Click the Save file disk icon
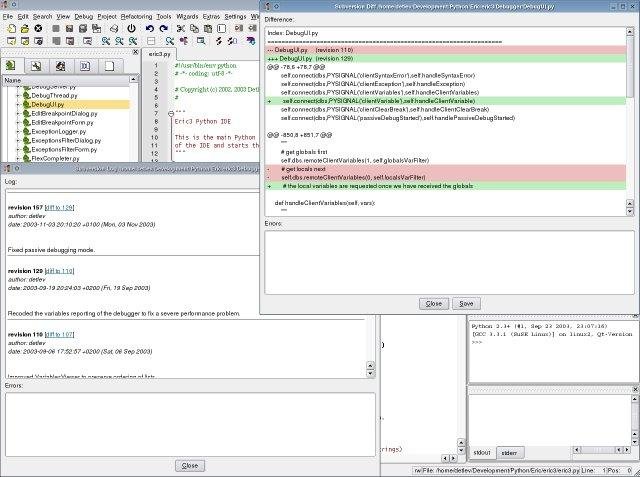Viewport: 640px width, 477px height. tap(54, 29)
